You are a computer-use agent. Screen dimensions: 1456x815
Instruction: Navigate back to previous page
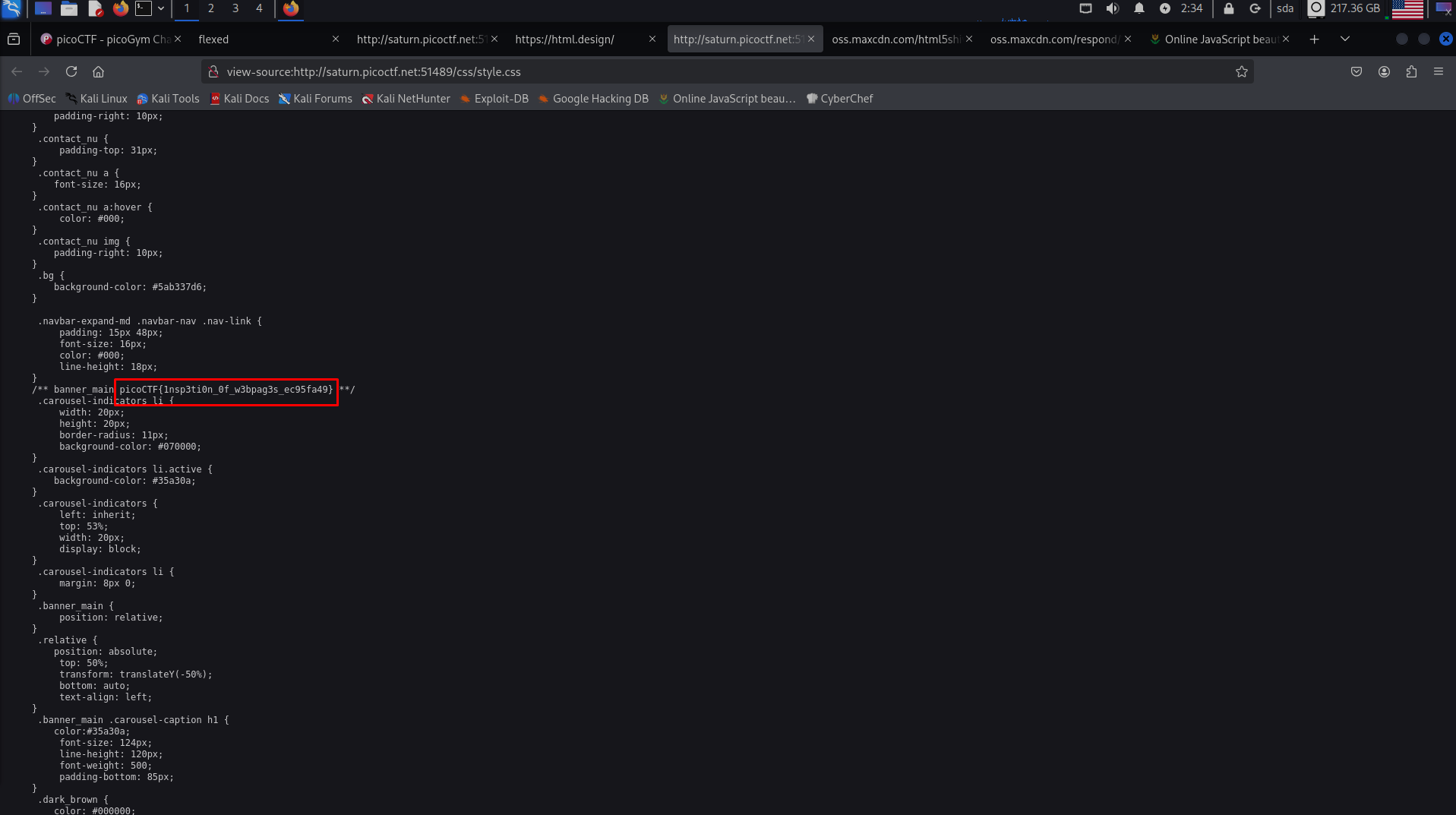click(17, 71)
